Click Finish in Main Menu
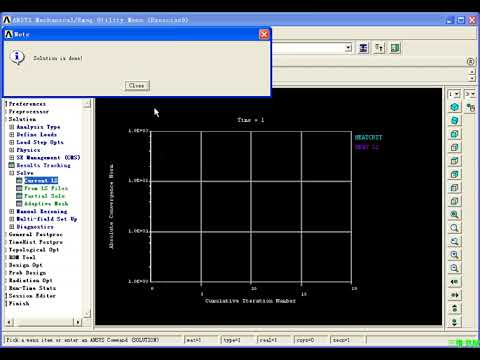Screen dimensions: 480x360 (19, 303)
